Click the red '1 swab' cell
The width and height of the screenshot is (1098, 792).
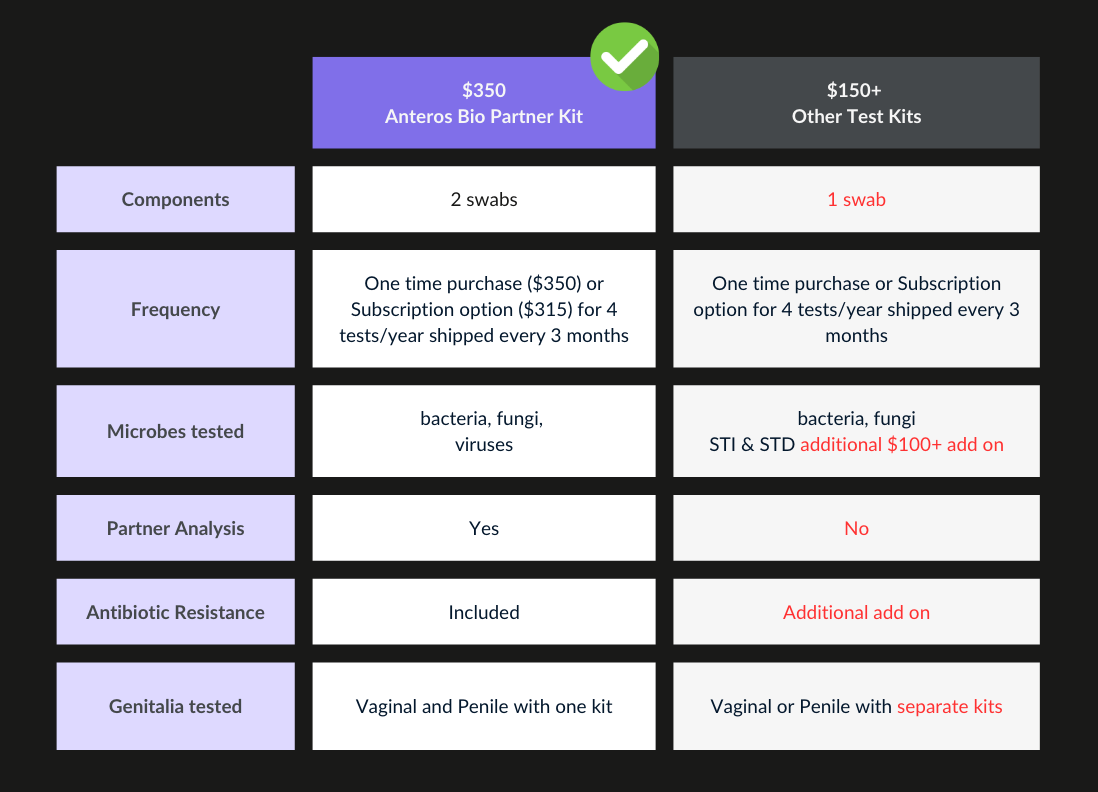click(x=856, y=199)
